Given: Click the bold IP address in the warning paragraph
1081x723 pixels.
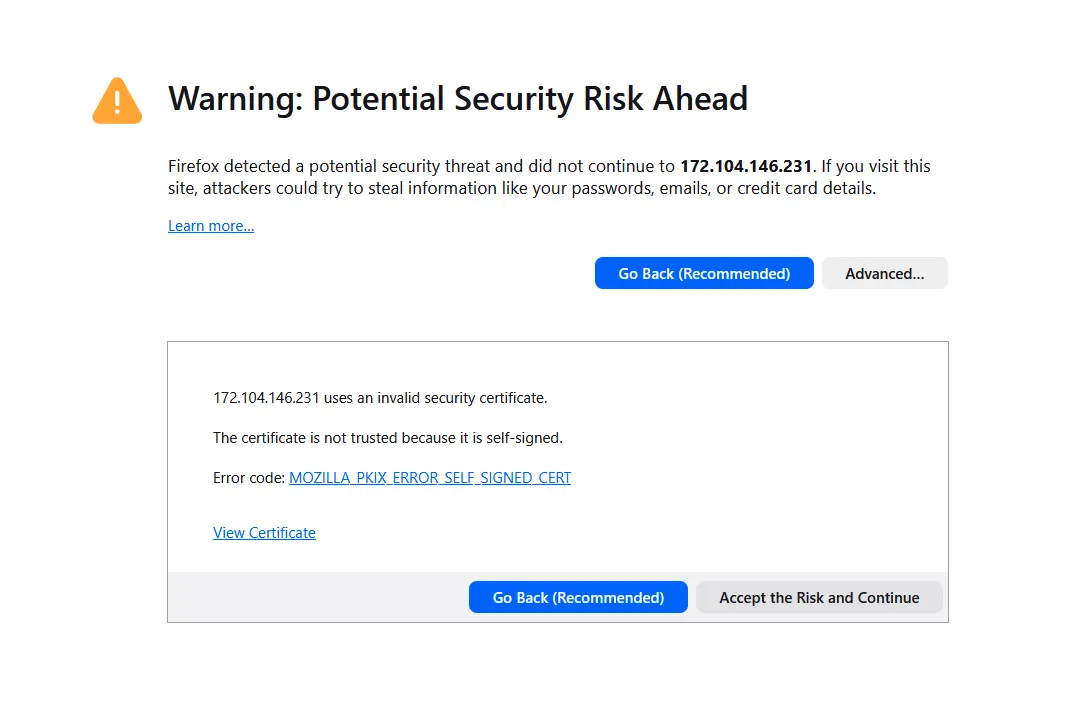Looking at the screenshot, I should point(747,166).
